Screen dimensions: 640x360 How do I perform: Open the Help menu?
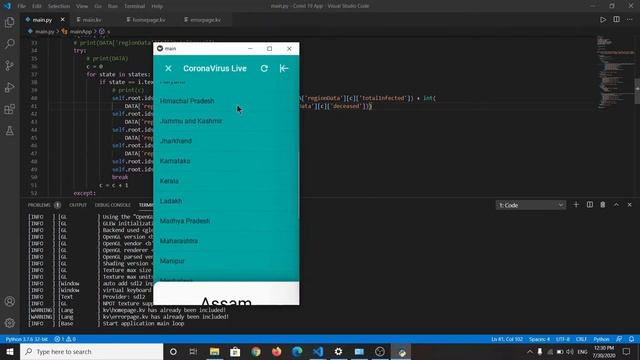coord(157,6)
